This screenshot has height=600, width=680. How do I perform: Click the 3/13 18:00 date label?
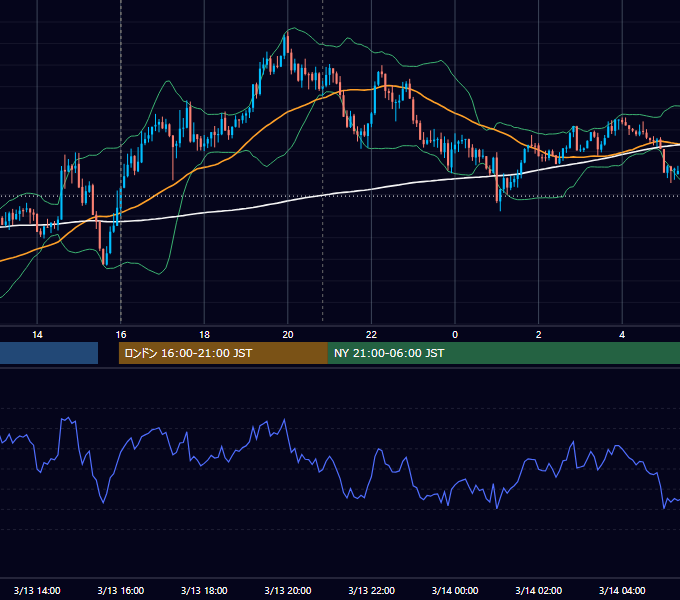[204, 590]
